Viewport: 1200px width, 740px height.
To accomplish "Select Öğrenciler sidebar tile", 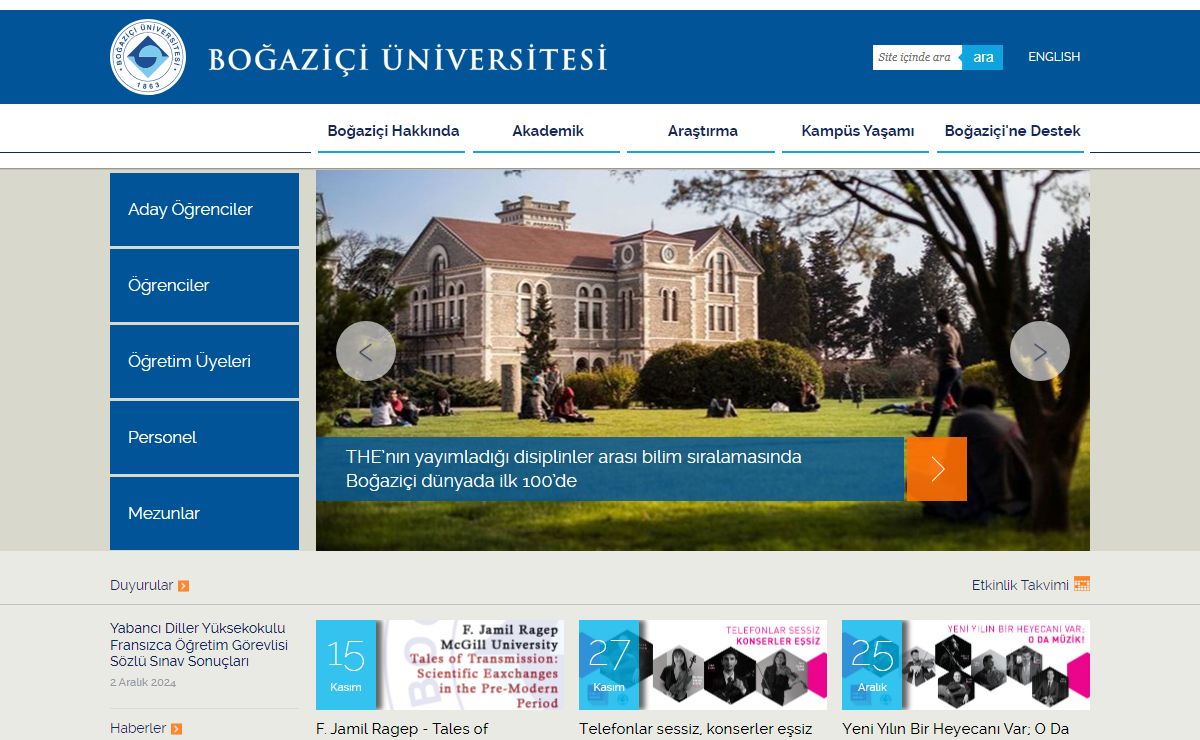I will tap(204, 286).
